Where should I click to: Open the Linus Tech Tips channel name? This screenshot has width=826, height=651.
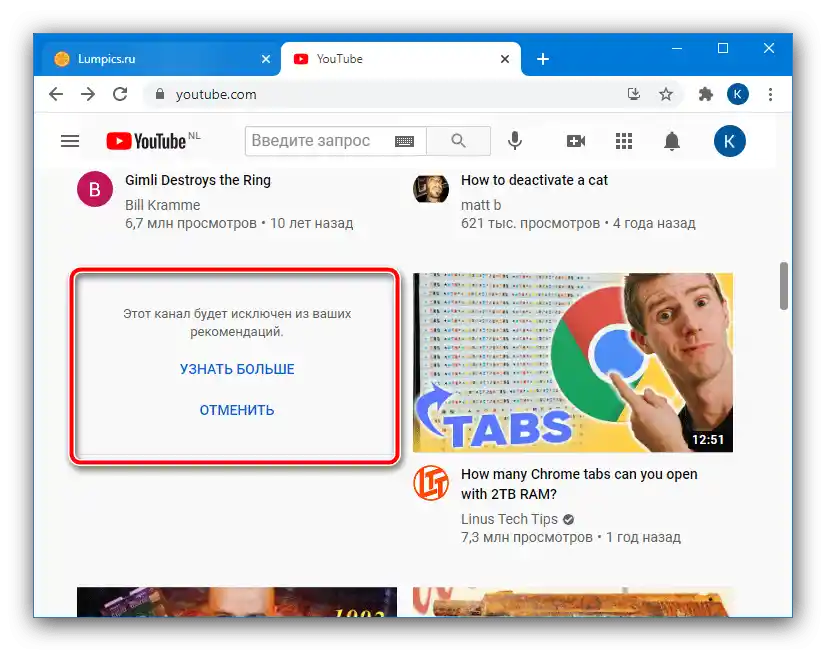coord(509,519)
